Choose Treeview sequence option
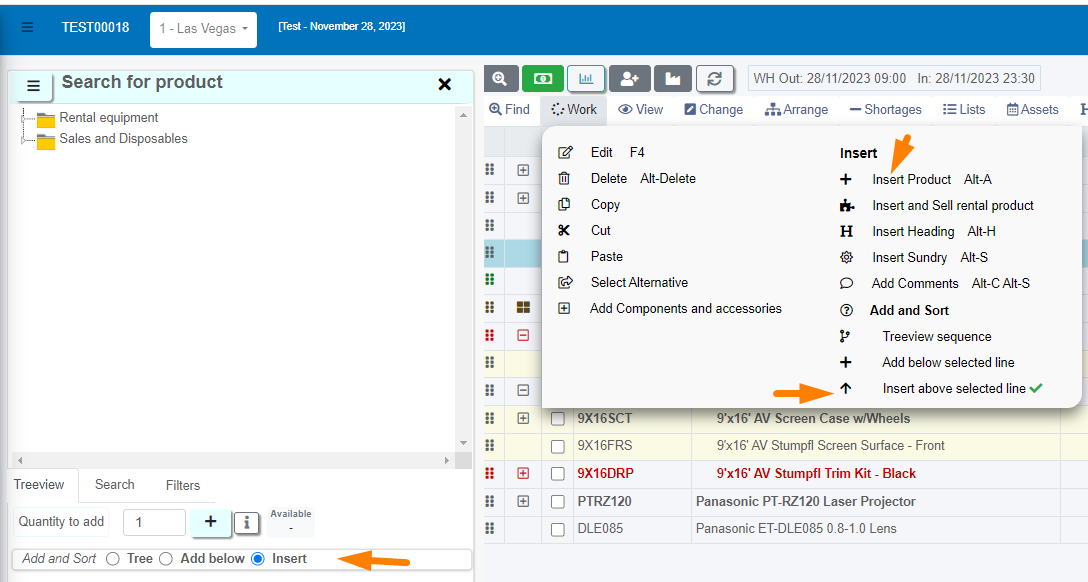 click(x=915, y=337)
